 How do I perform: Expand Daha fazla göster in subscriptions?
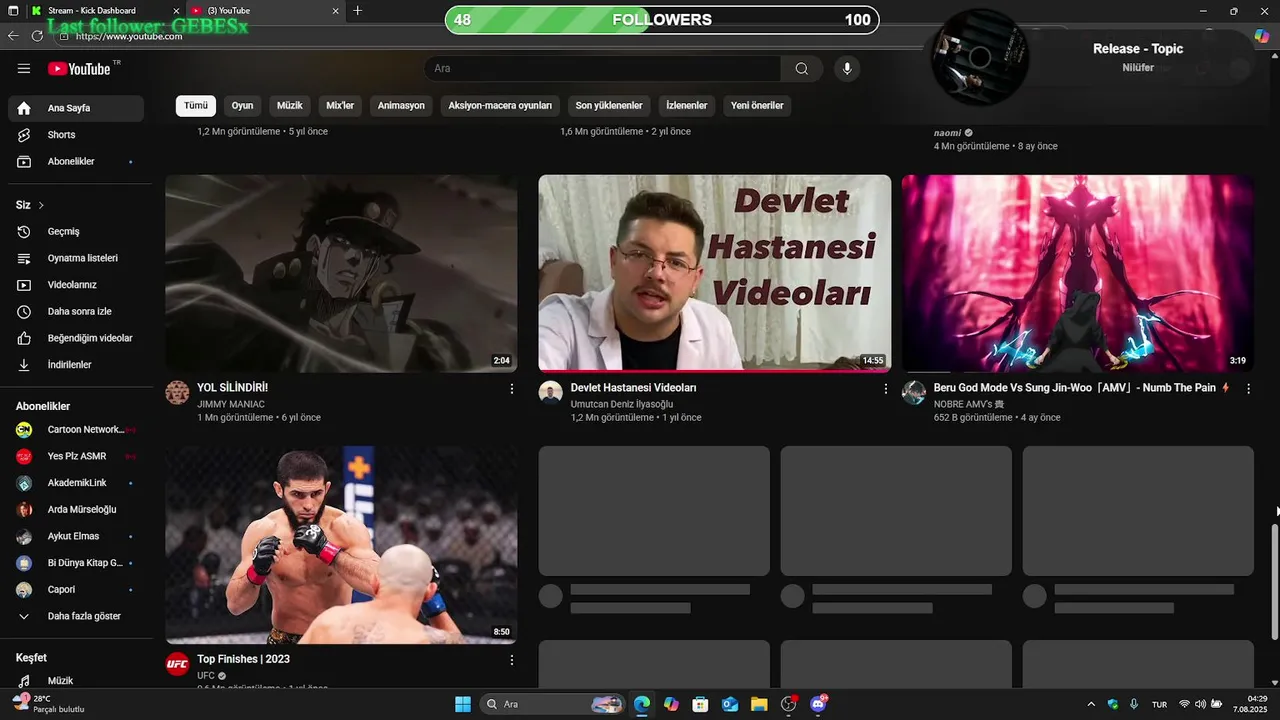click(76, 617)
